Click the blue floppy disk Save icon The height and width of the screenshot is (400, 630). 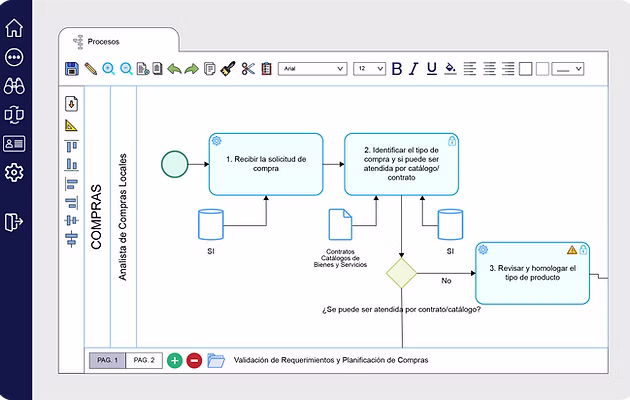point(72,69)
